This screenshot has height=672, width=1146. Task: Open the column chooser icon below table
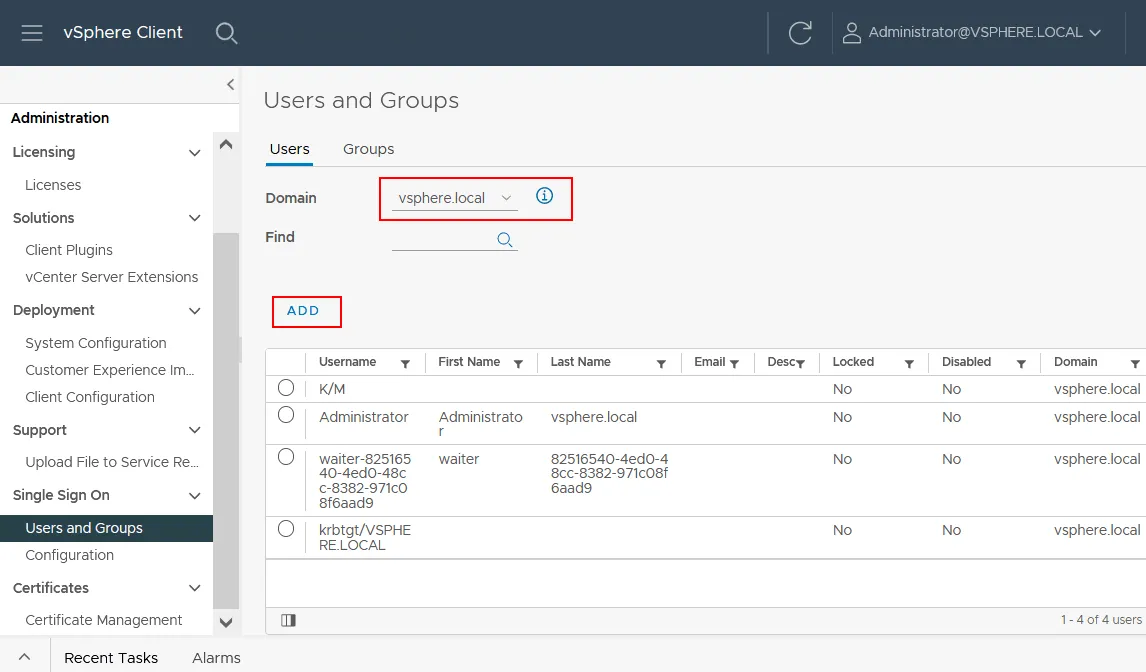coord(288,620)
